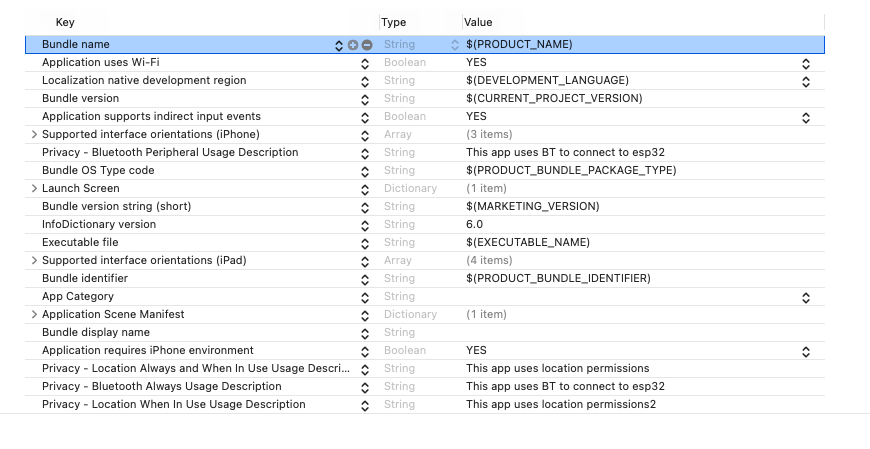Screen dimensions: 870x449
Task: Expand the Launch Screen dictionary
Action: (34, 188)
